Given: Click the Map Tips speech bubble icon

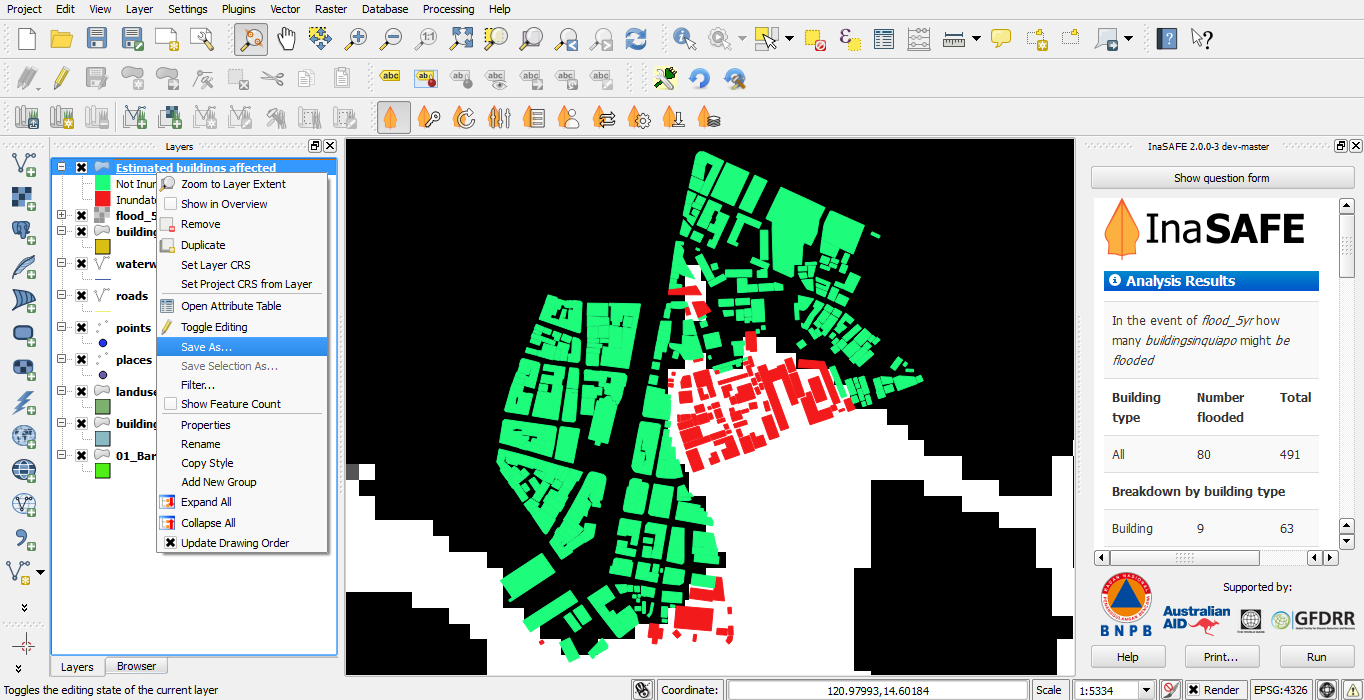Looking at the screenshot, I should click(x=1001, y=39).
